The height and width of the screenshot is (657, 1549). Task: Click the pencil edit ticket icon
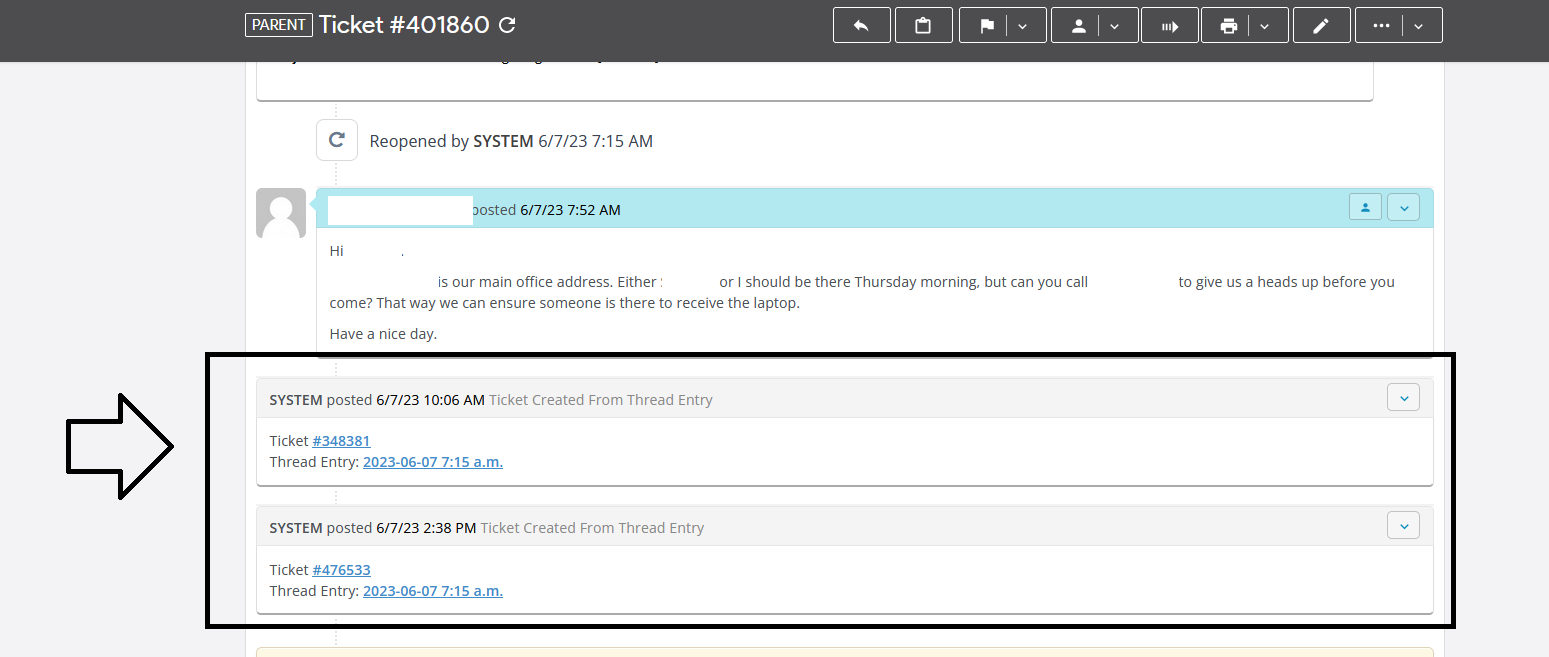1321,26
